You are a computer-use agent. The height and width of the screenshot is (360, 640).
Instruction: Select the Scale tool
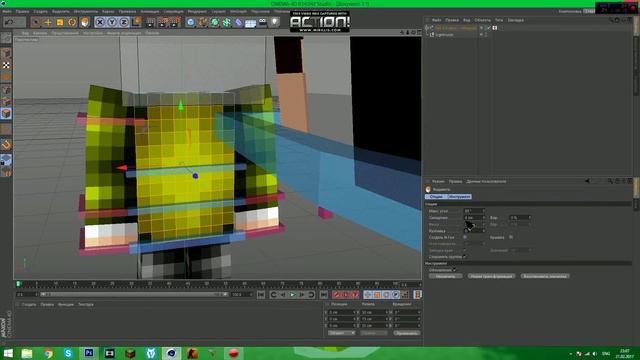click(x=60, y=22)
